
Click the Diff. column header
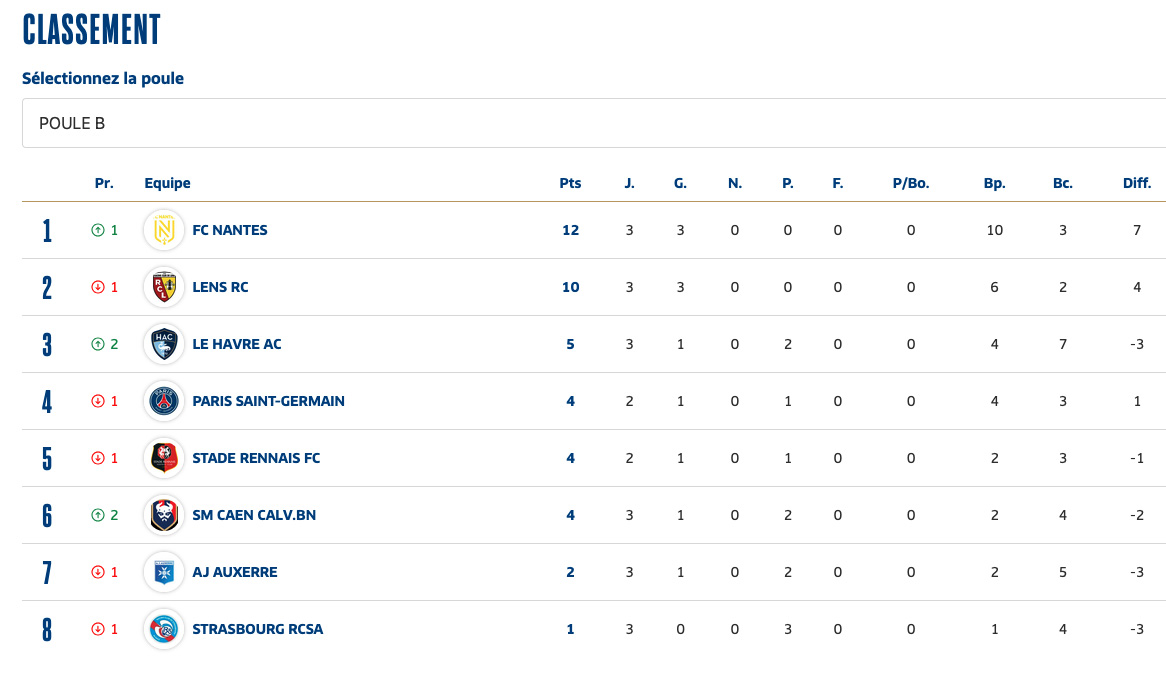pyautogui.click(x=1137, y=183)
